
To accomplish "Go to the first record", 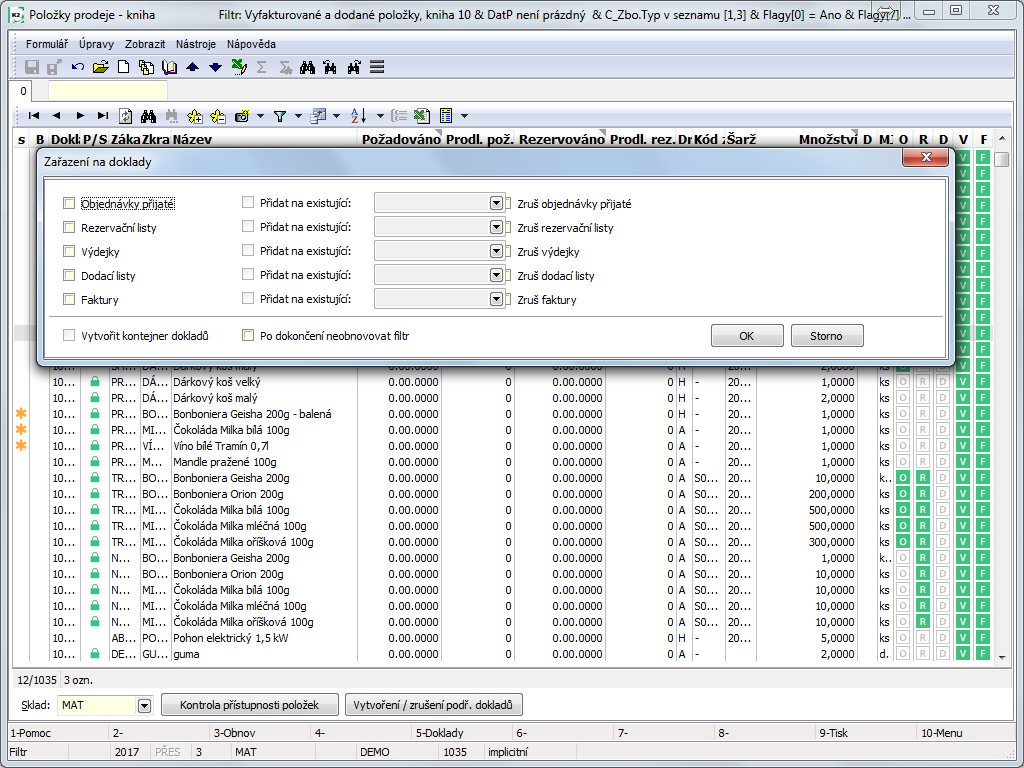I will click(x=34, y=116).
